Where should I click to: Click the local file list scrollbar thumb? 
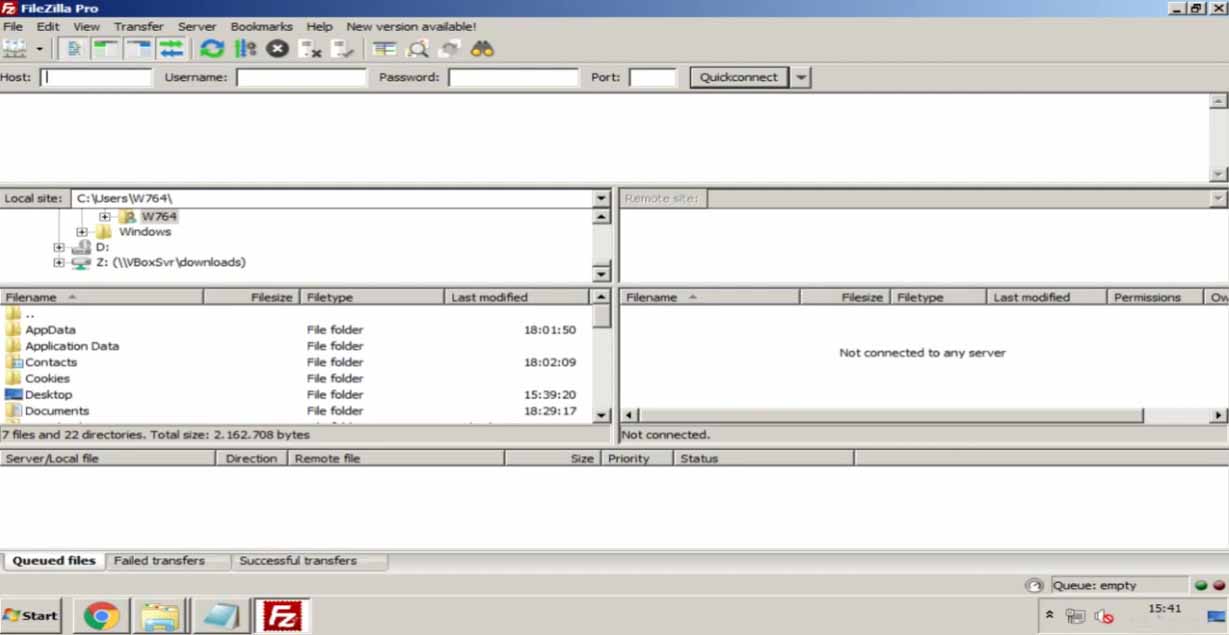[x=601, y=316]
